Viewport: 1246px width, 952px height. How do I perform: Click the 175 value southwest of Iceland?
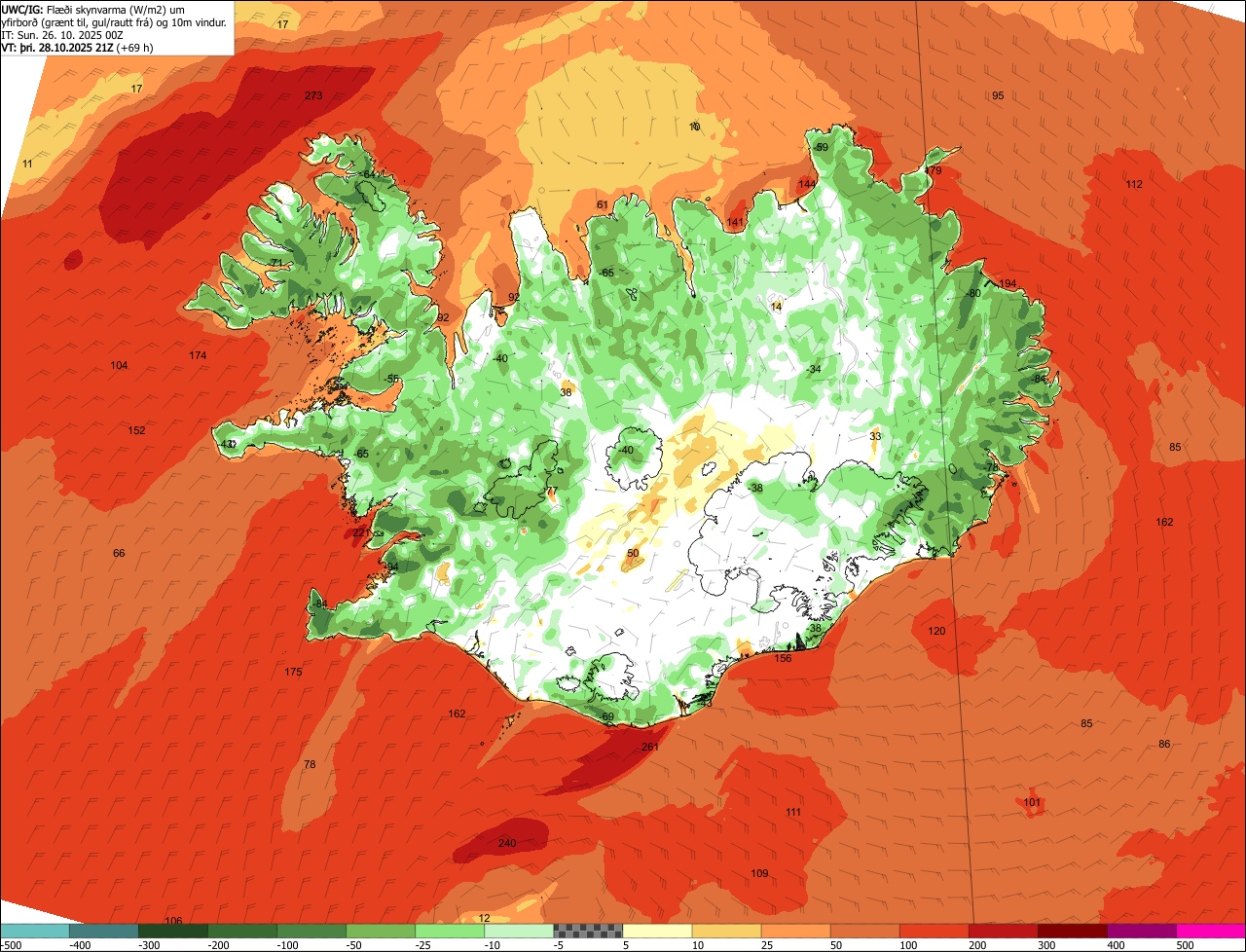(294, 672)
